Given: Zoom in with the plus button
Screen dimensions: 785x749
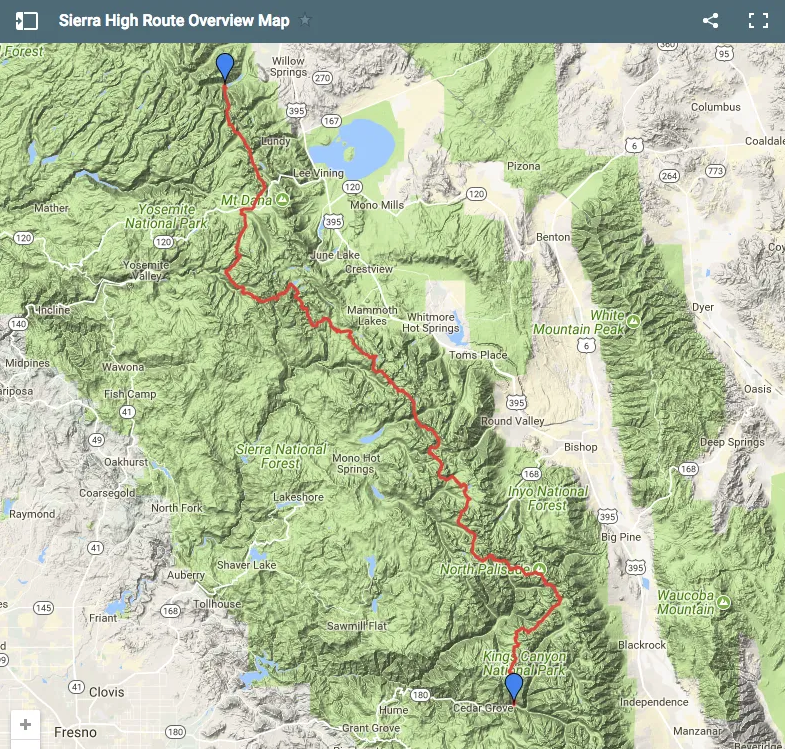Looking at the screenshot, I should coord(26,724).
